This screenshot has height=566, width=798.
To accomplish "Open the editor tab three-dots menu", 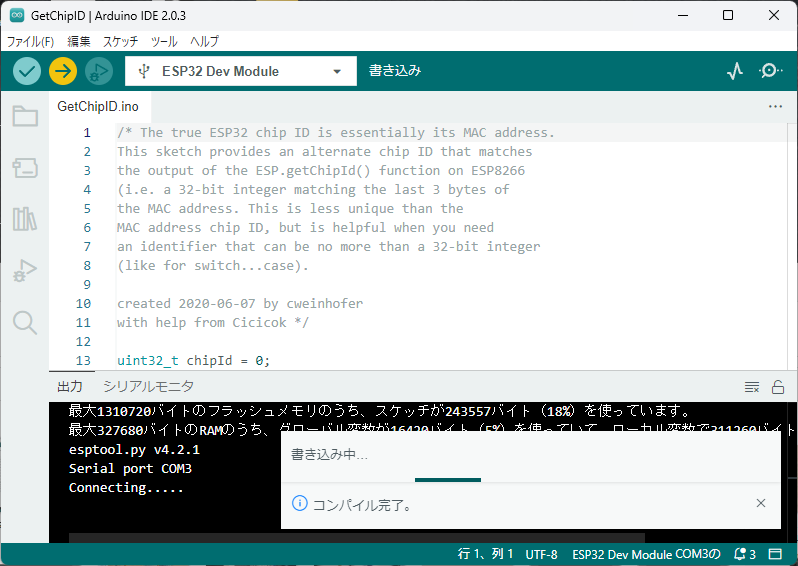I will [775, 106].
